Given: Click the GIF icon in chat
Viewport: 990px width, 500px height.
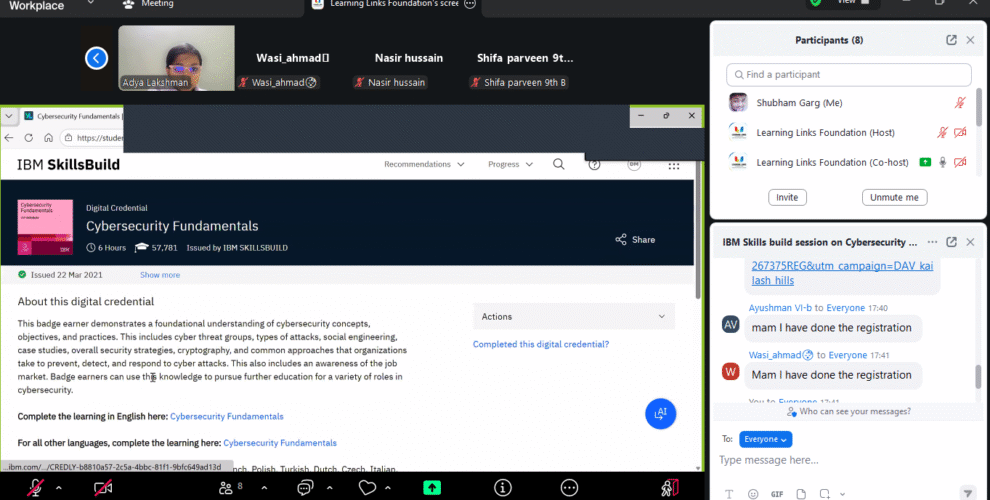Looking at the screenshot, I should [x=777, y=493].
